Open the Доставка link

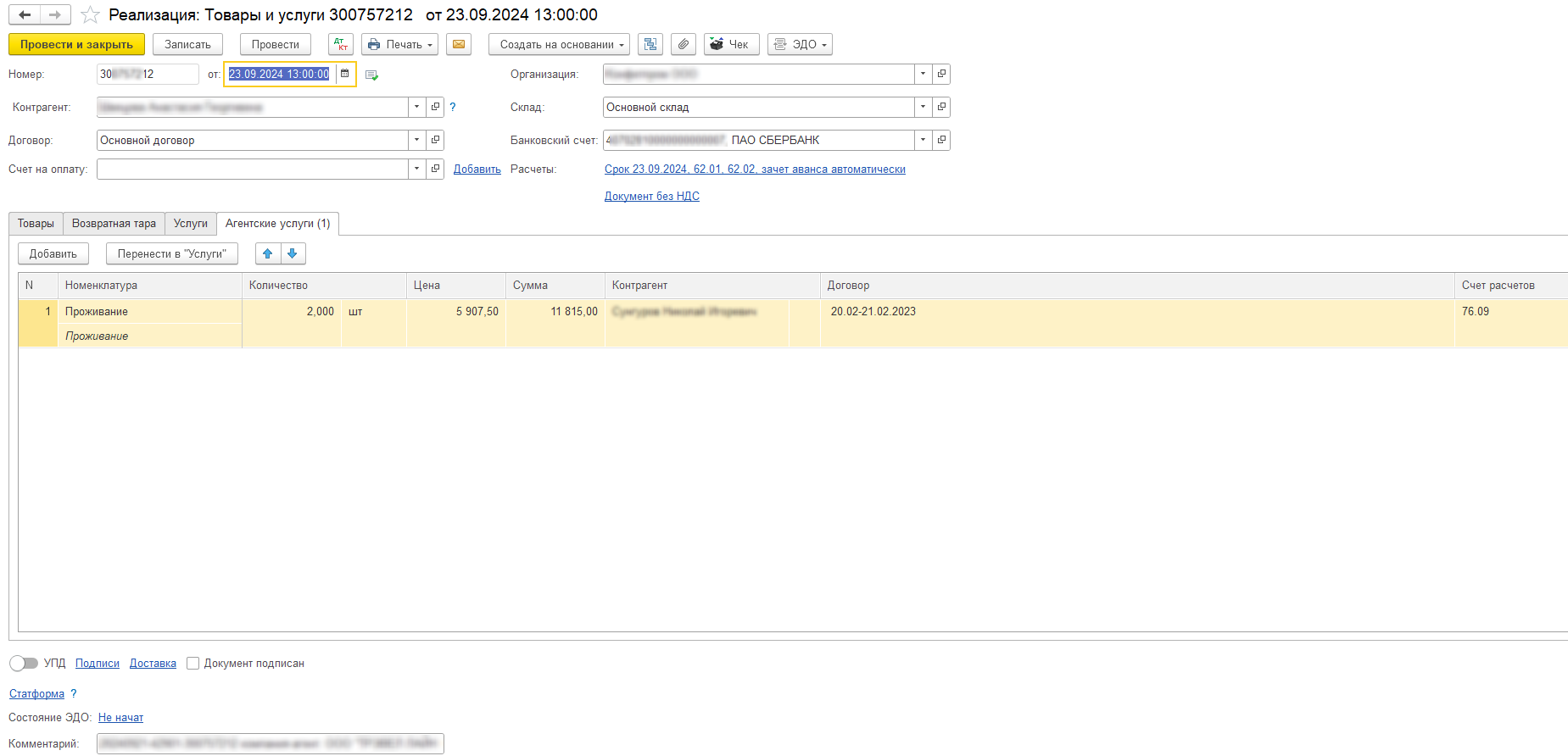pyautogui.click(x=153, y=663)
